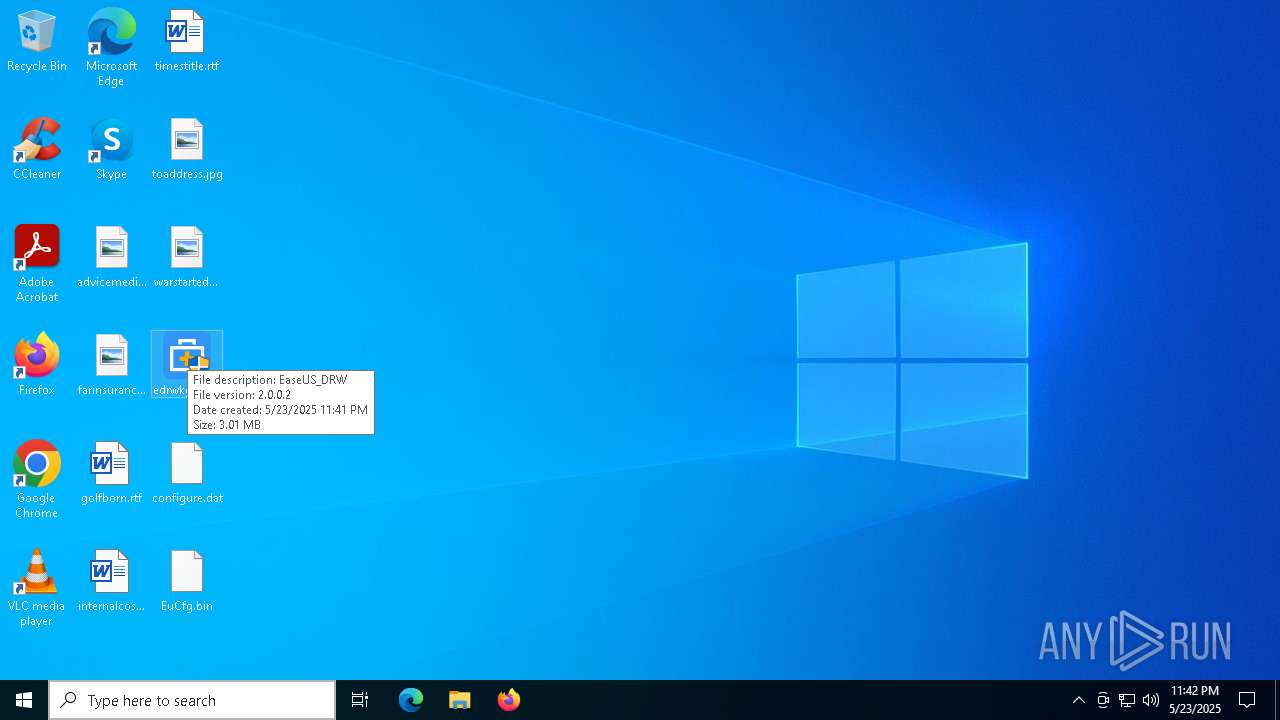
Task: Open the notification Action Center
Action: point(1248,700)
